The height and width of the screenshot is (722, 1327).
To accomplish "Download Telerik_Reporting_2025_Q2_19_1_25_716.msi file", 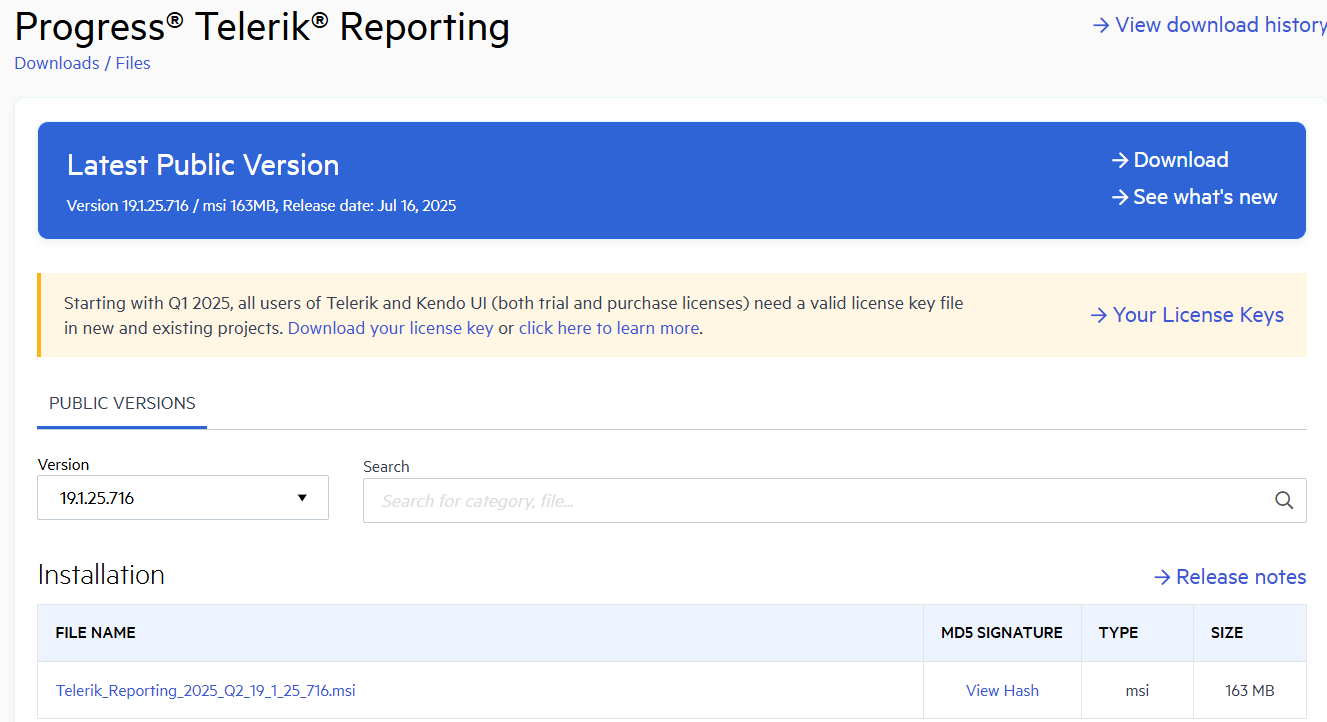I will point(206,690).
